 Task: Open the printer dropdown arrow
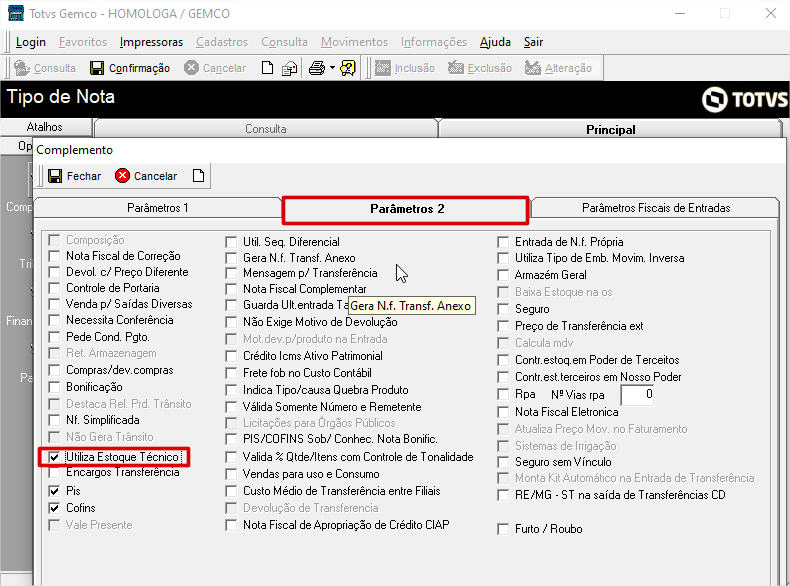[x=332, y=68]
